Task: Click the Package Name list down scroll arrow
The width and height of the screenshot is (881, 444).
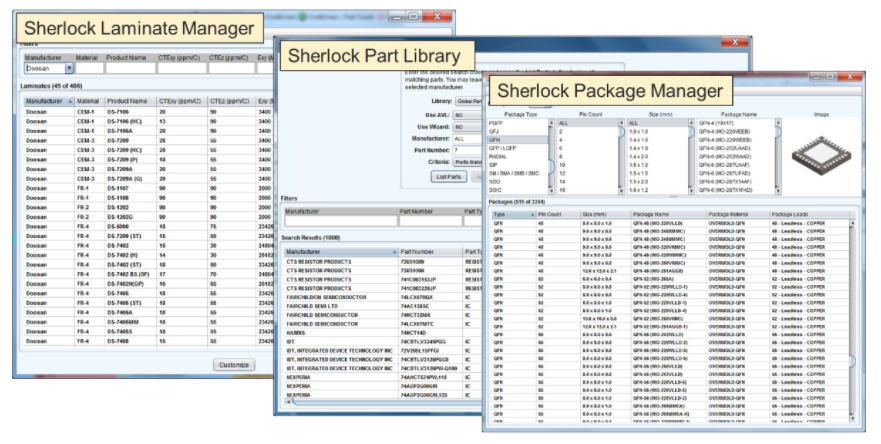Action: click(x=778, y=191)
